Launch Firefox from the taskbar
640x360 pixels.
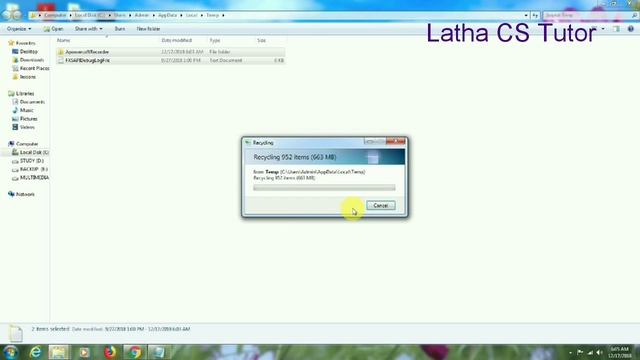point(109,352)
